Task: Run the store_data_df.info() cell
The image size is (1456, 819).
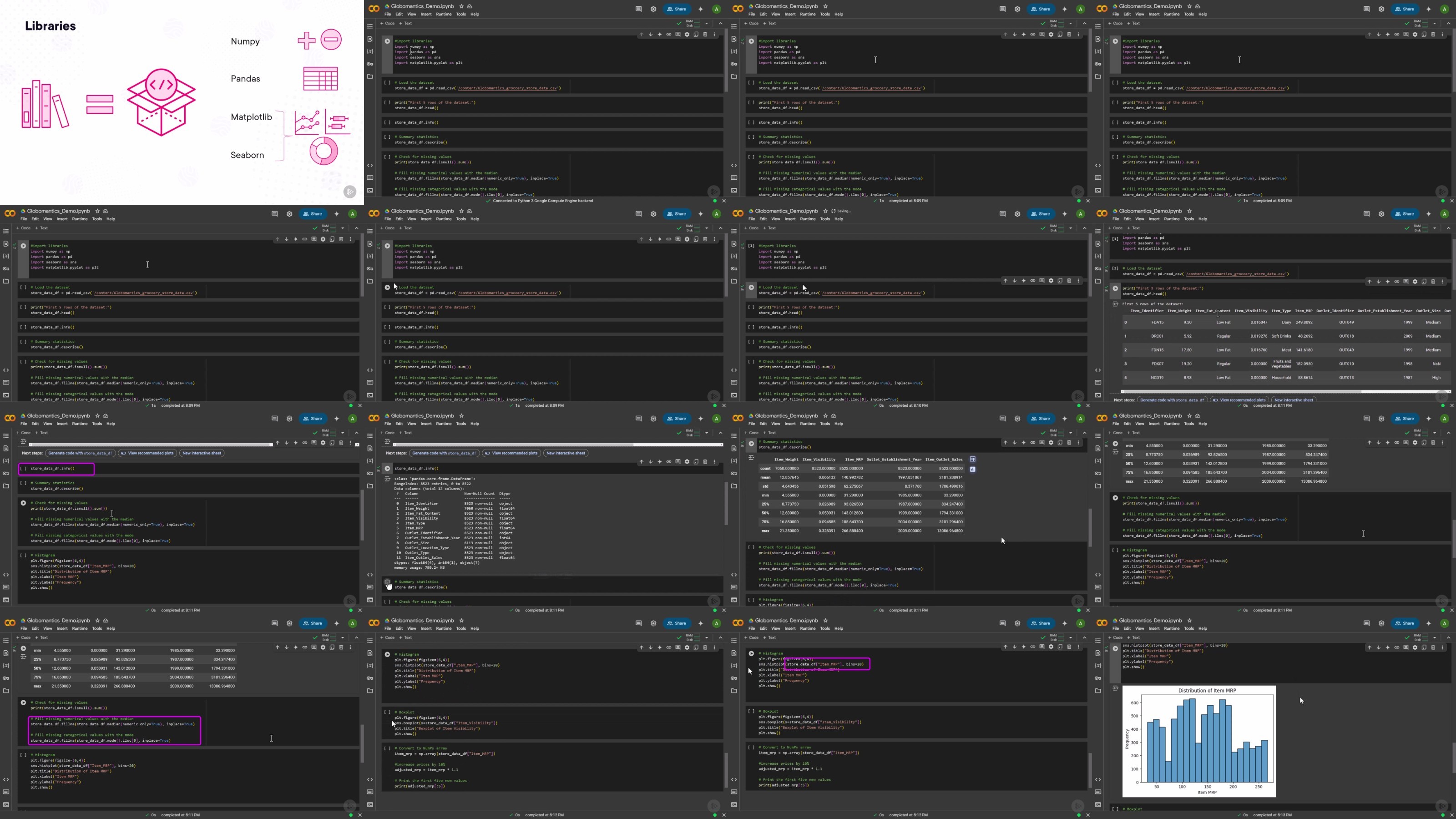Action: pos(387,469)
